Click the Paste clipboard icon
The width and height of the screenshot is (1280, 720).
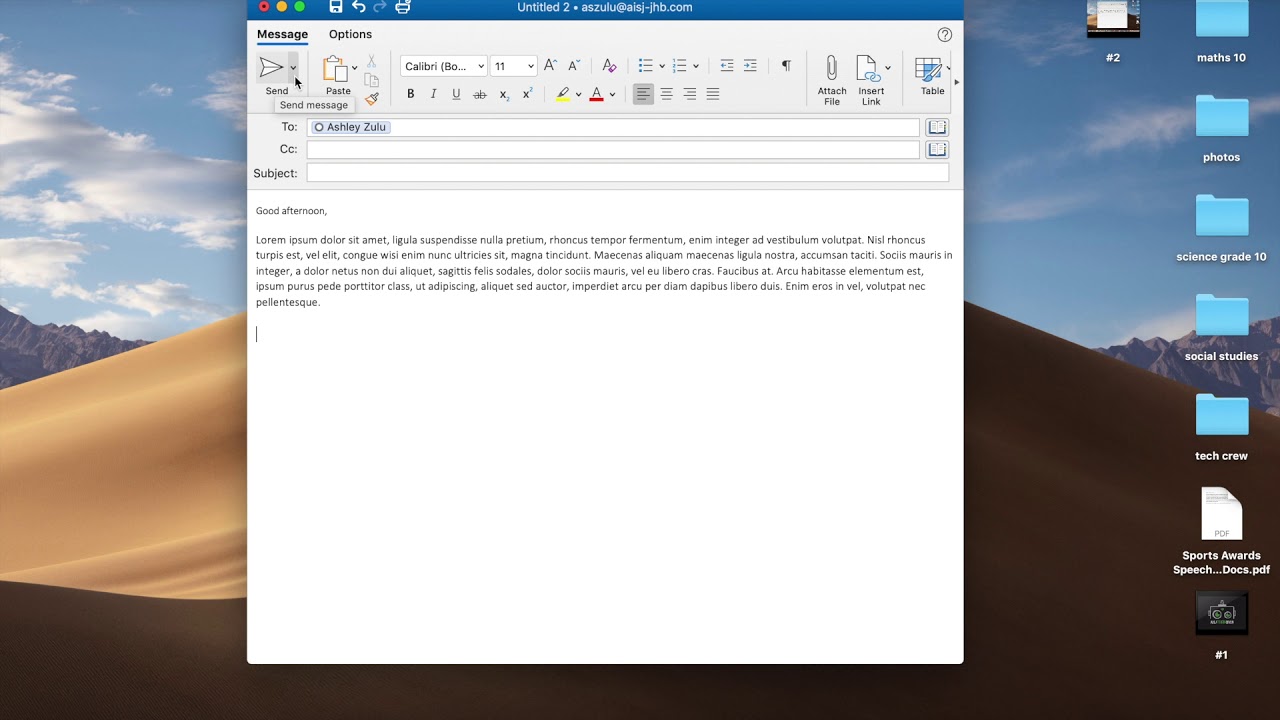point(335,68)
